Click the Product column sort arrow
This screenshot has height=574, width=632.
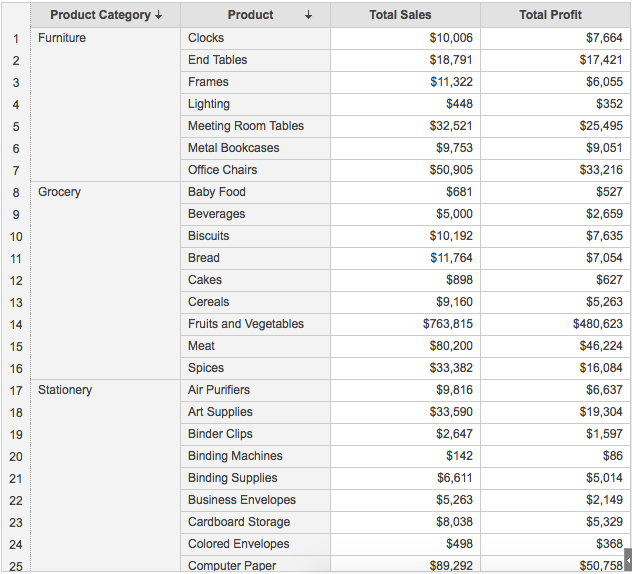[308, 15]
